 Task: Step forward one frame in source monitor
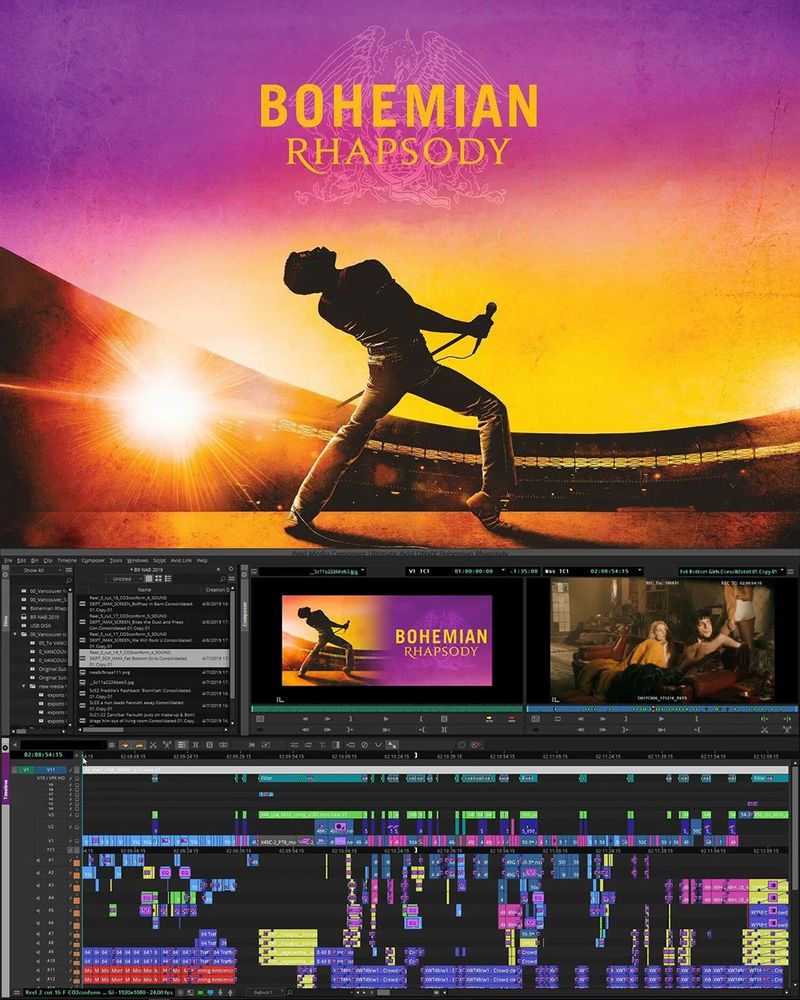[328, 719]
